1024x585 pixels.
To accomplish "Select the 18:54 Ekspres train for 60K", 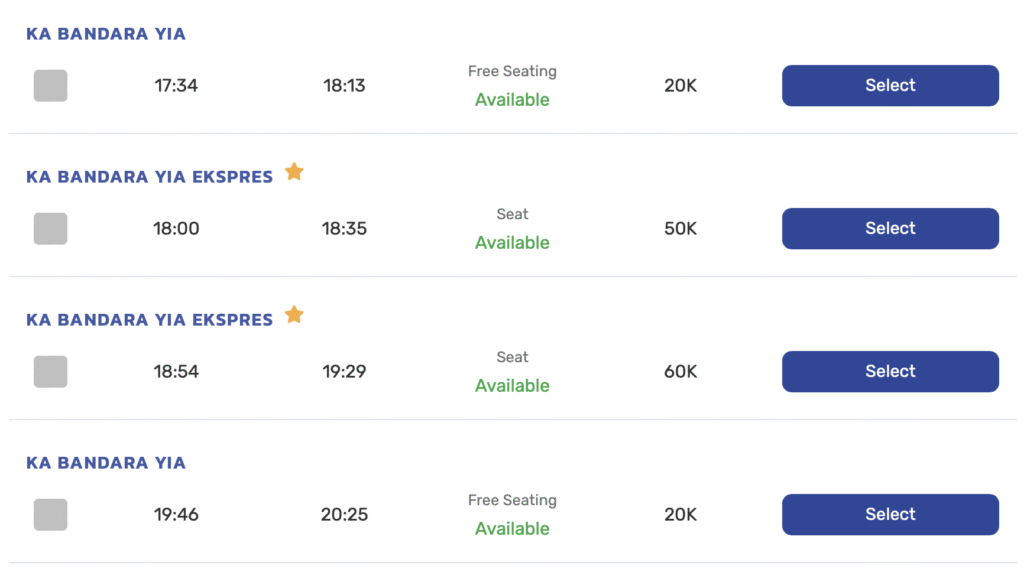I will 890,372.
